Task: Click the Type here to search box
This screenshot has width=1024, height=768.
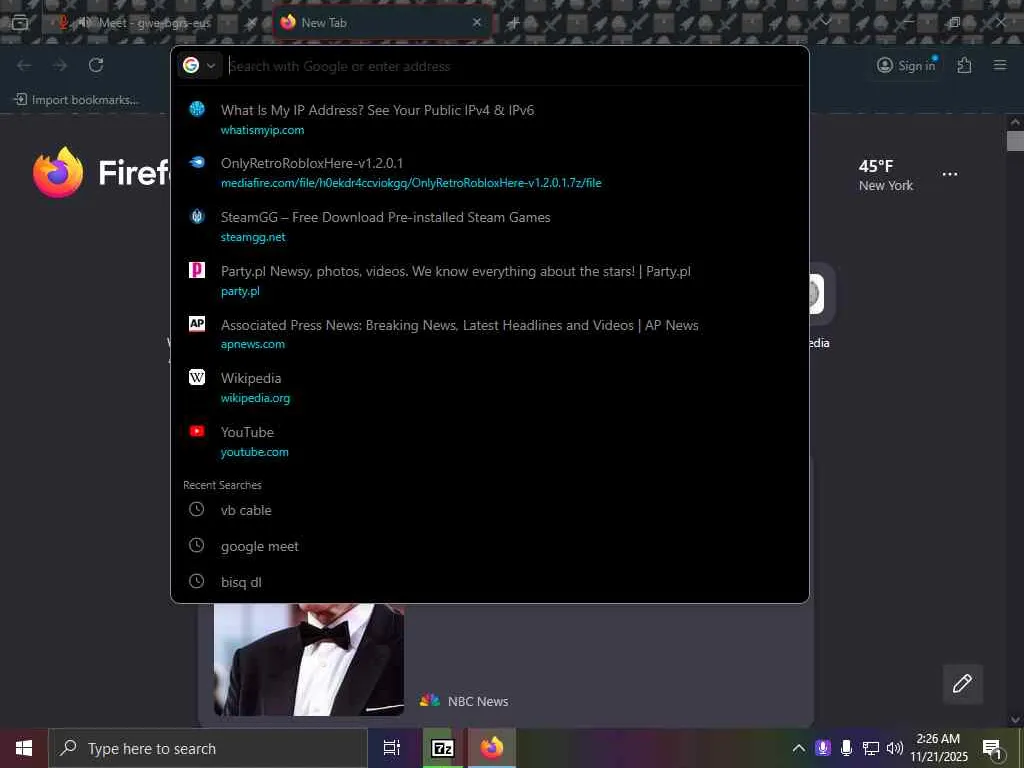Action: [x=208, y=748]
